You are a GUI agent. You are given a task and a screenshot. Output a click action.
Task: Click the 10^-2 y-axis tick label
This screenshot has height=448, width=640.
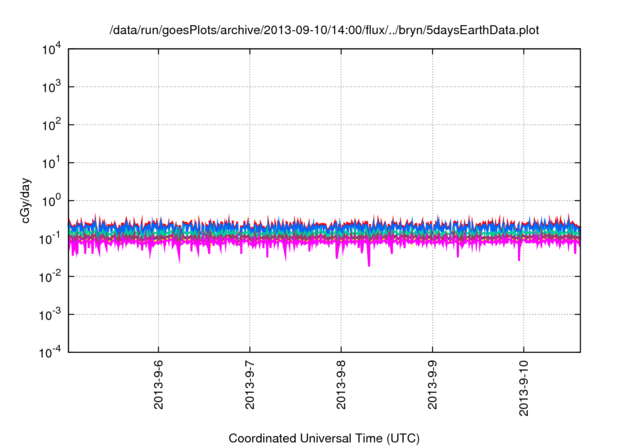pyautogui.click(x=50, y=277)
